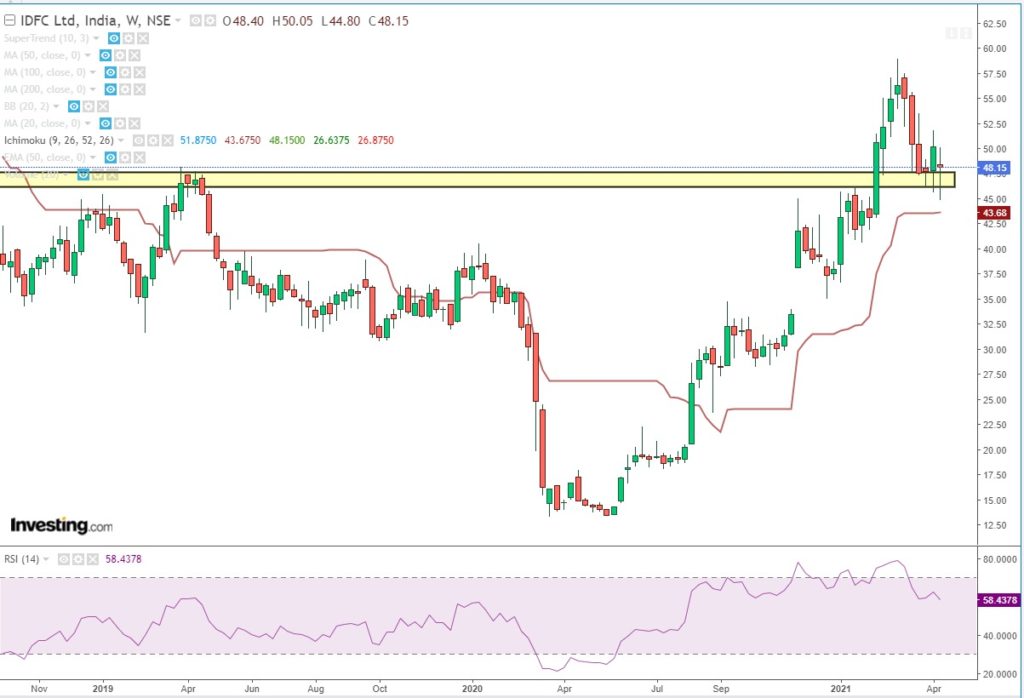Click the low price L44.80 readout
The width and height of the screenshot is (1024, 698).
point(341,21)
